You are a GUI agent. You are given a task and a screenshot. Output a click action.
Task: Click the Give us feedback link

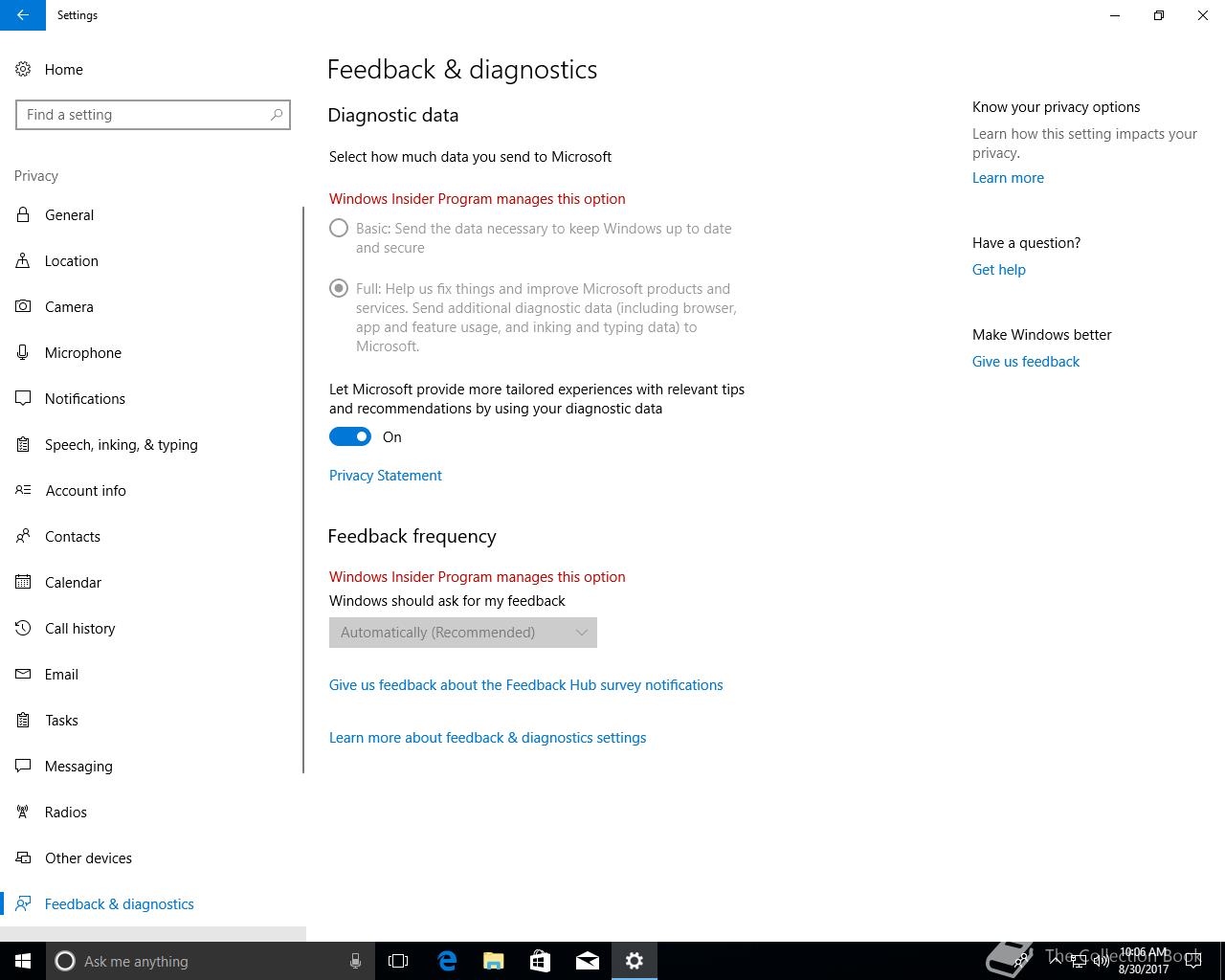click(x=1026, y=362)
